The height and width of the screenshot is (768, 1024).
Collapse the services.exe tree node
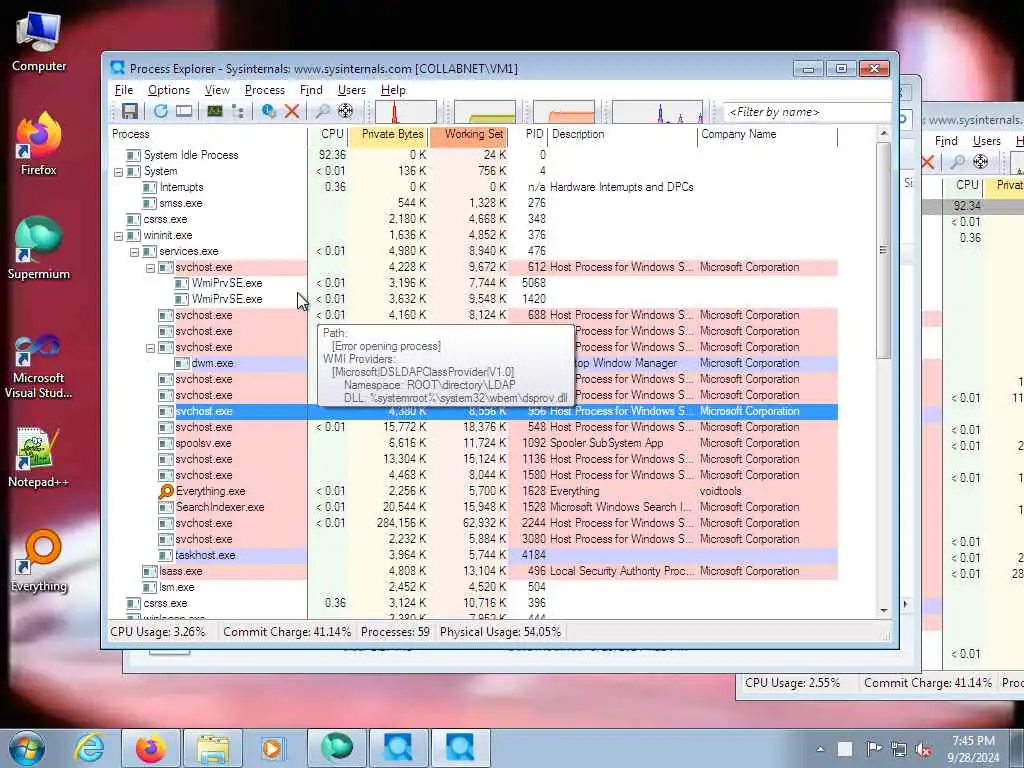[x=135, y=252]
